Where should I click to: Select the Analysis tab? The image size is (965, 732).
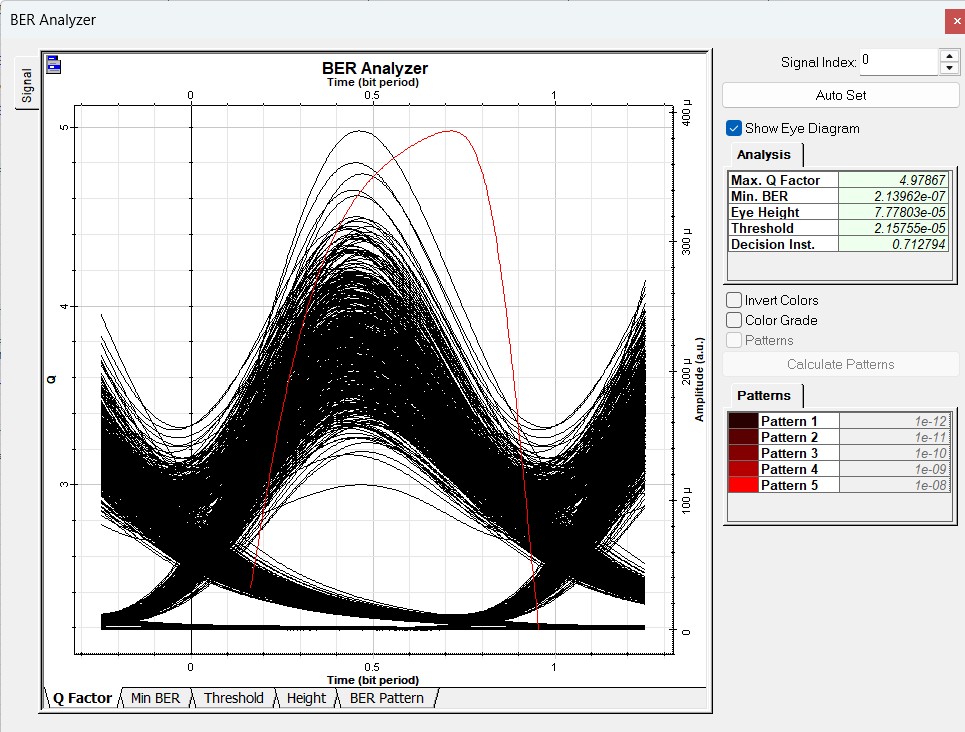(x=764, y=155)
